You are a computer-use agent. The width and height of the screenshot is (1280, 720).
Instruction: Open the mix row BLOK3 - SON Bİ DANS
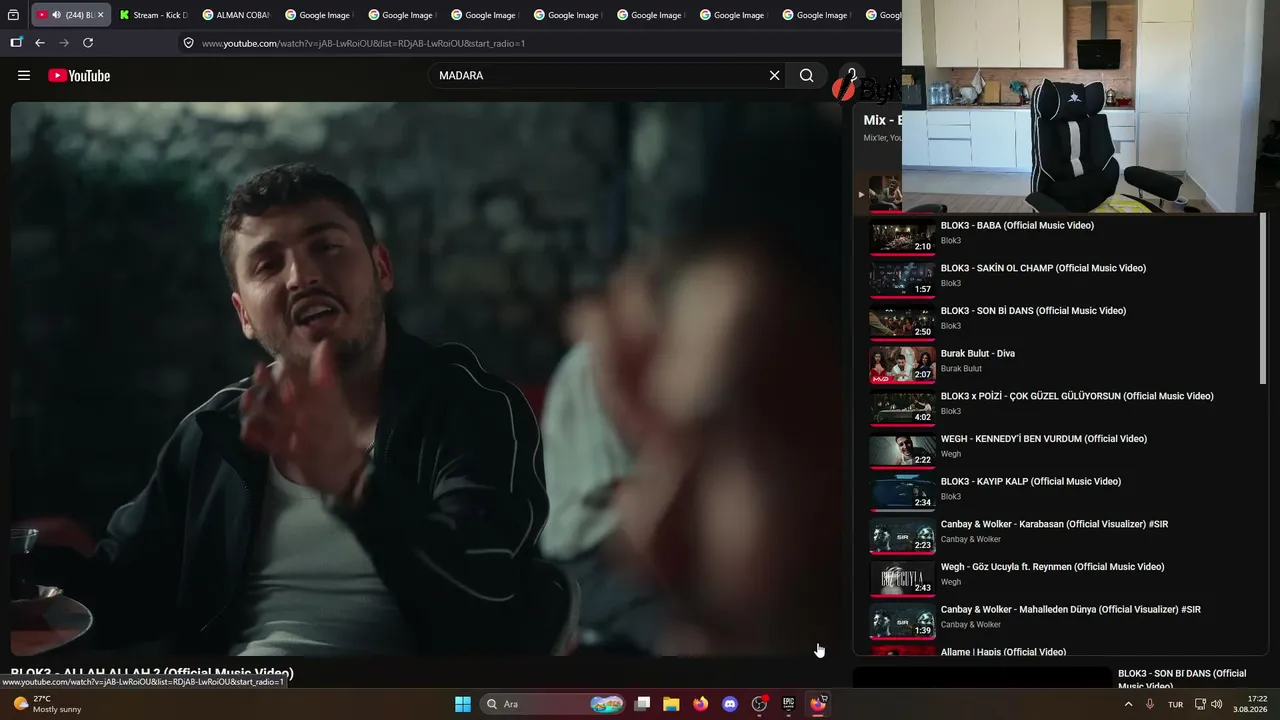pos(1033,311)
